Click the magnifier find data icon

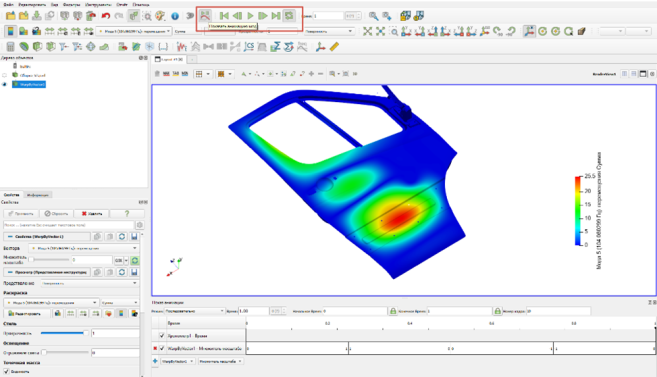[147, 16]
